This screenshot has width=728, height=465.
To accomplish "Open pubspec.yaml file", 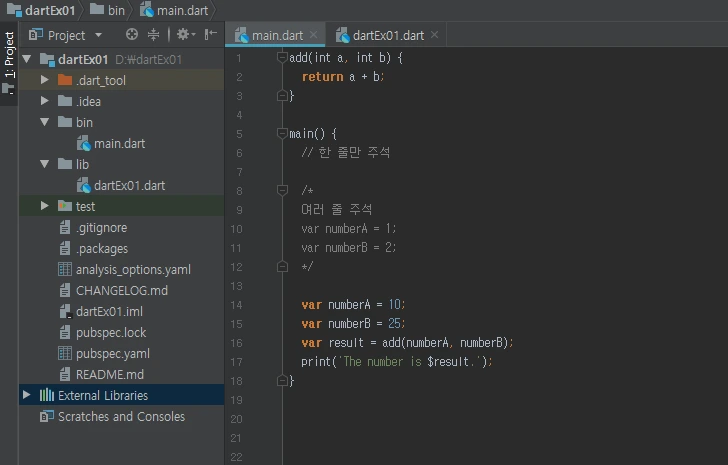I will coord(121,353).
